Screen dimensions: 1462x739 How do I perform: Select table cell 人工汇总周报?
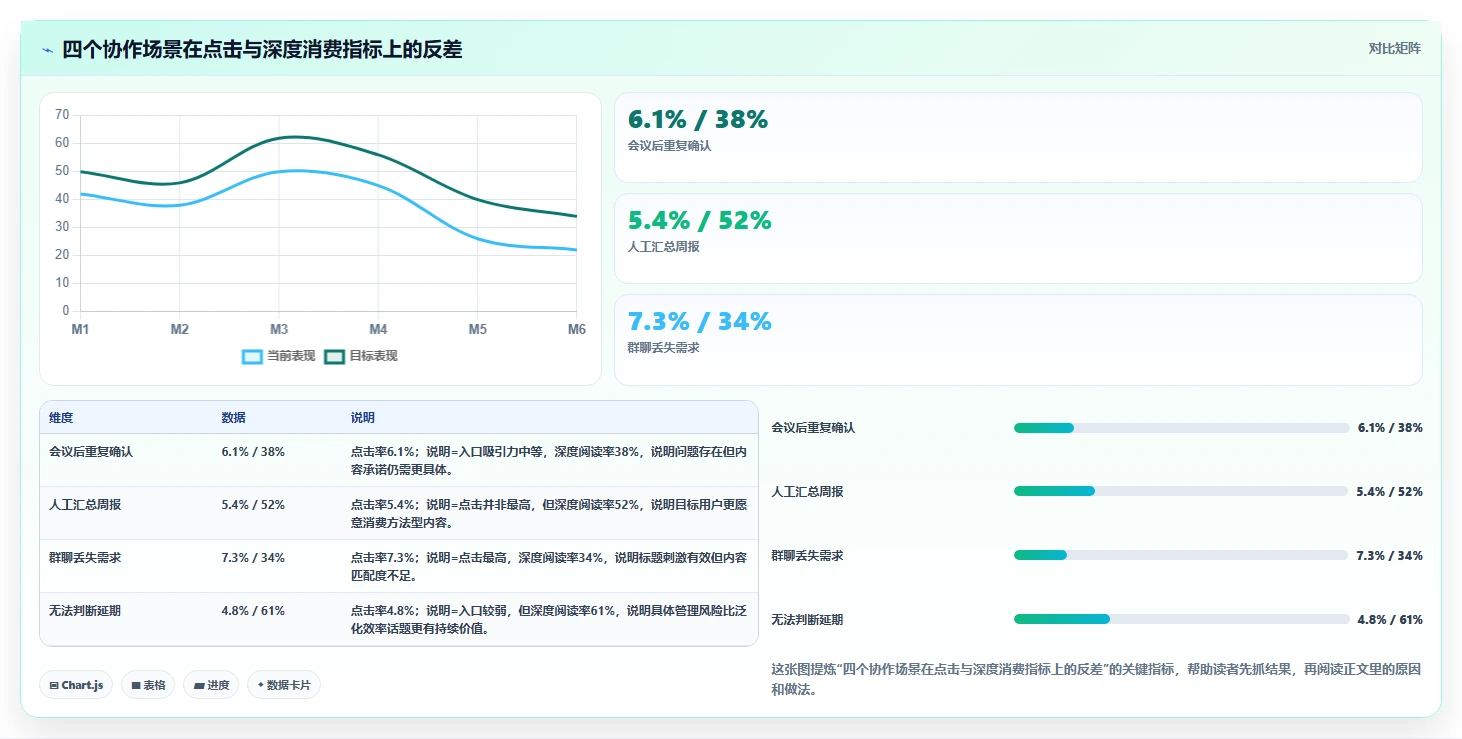click(85, 505)
